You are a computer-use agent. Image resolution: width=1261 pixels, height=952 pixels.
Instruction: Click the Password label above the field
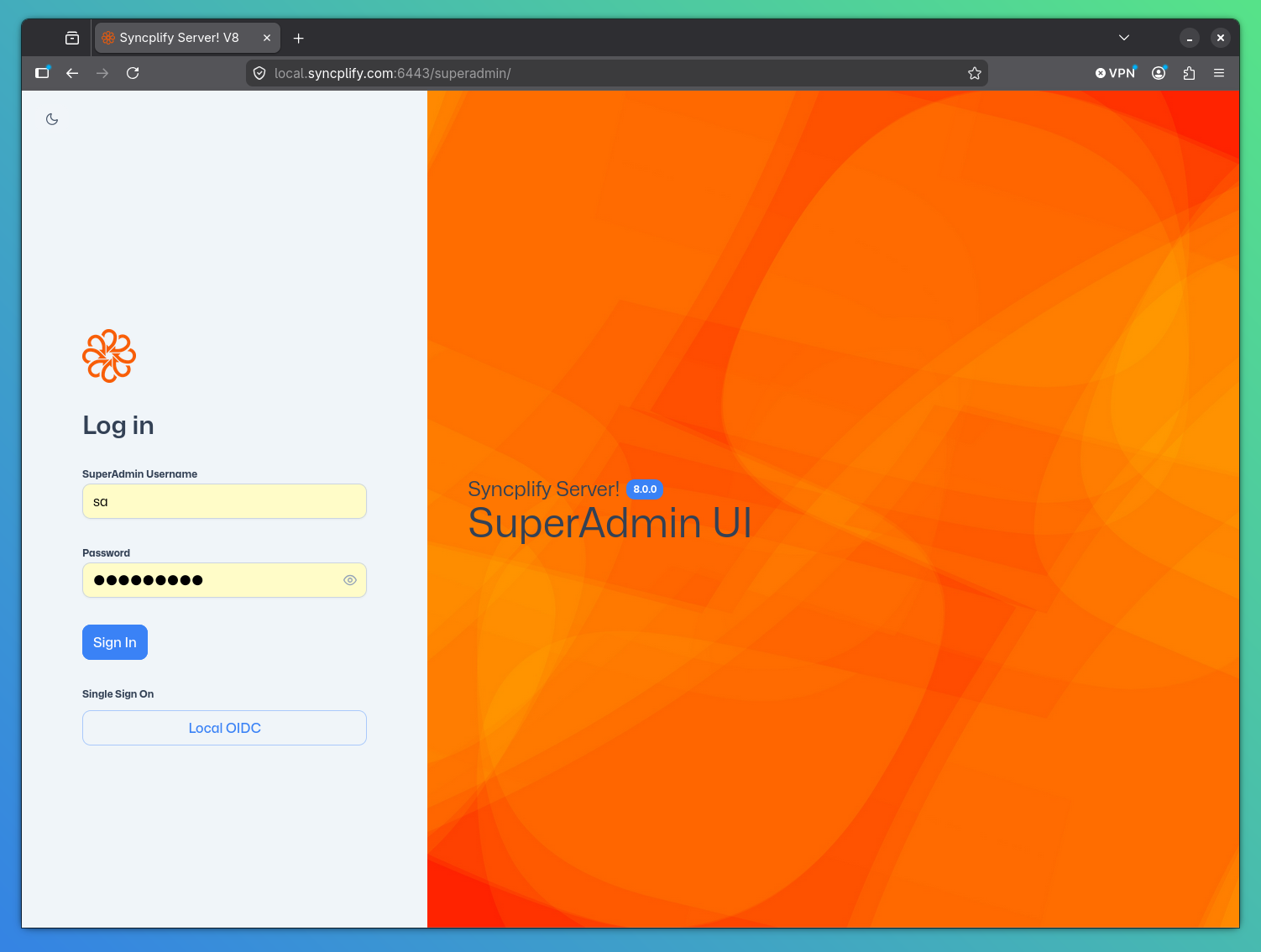point(106,553)
